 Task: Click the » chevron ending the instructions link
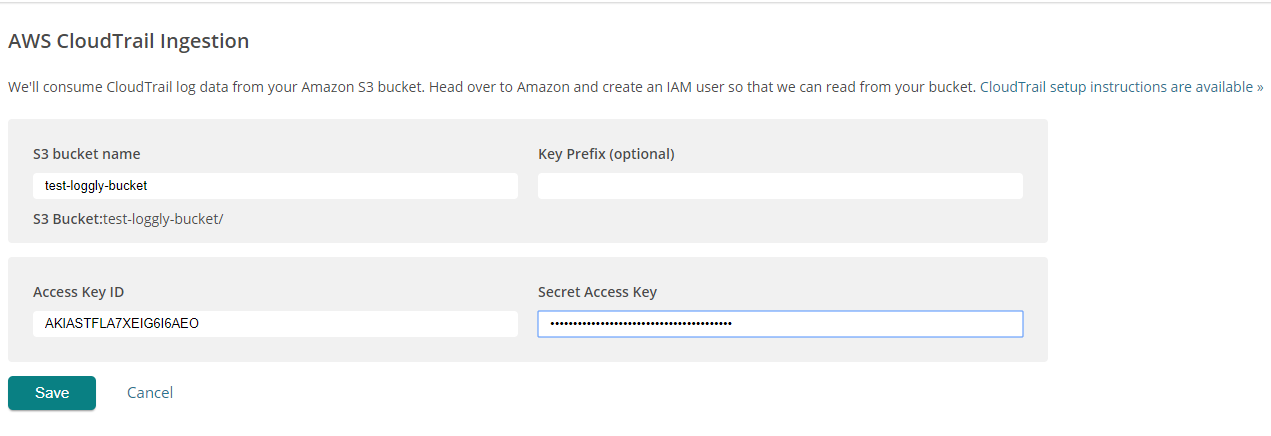tap(1260, 87)
